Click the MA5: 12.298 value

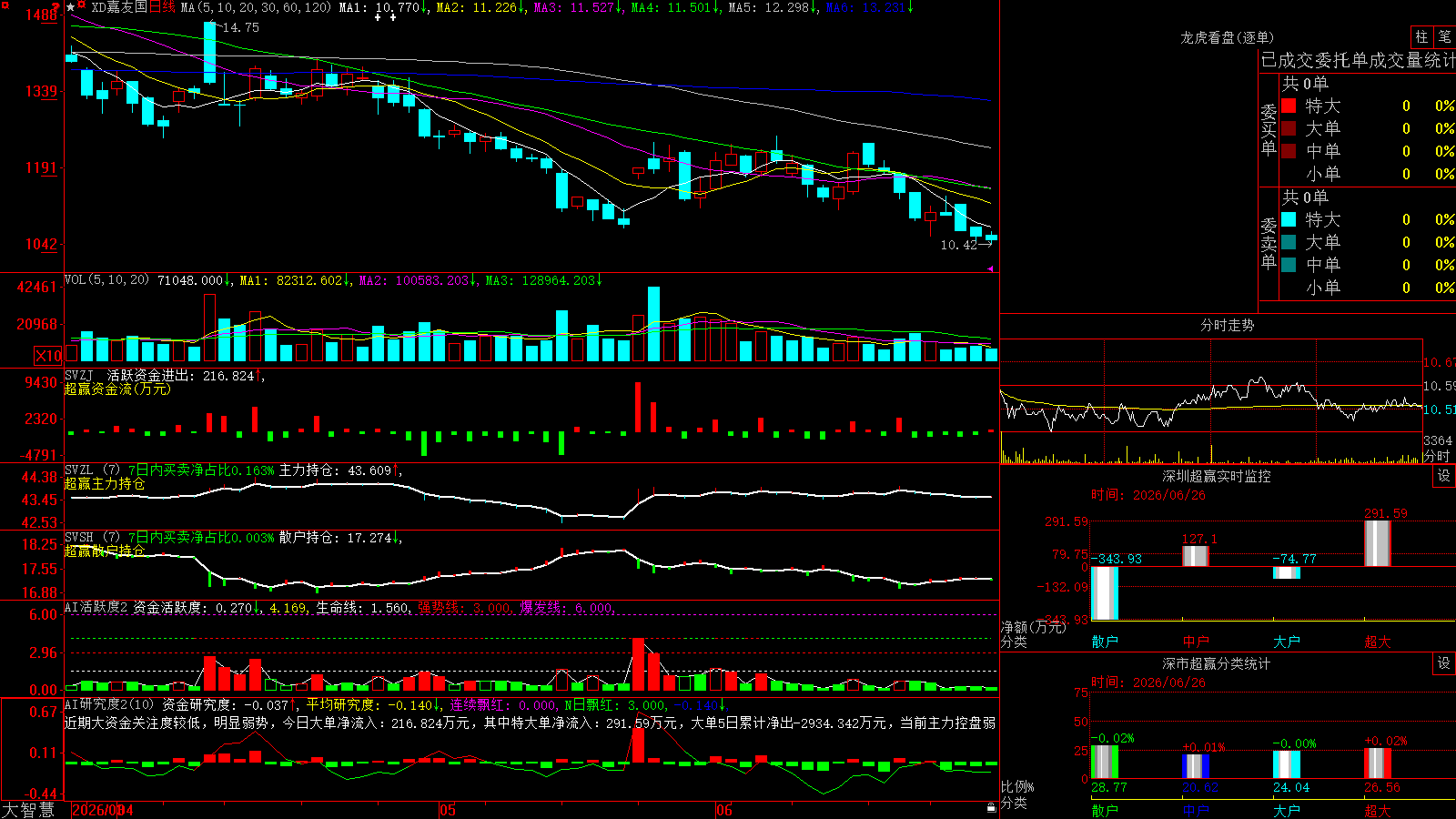click(x=773, y=7)
